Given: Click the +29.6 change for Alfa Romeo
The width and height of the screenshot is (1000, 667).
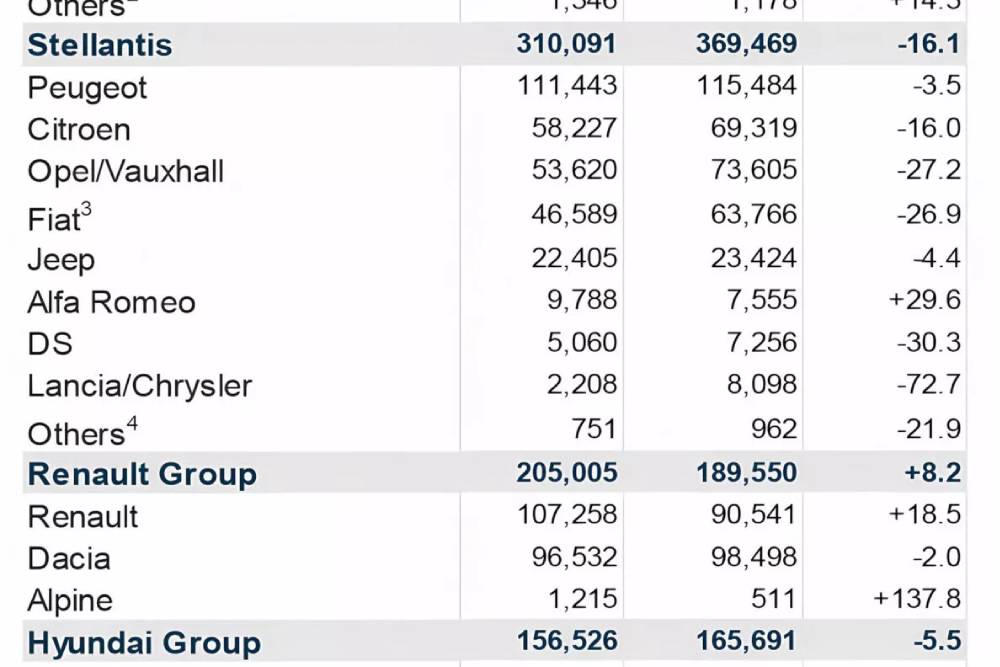Looking at the screenshot, I should pos(924,301).
